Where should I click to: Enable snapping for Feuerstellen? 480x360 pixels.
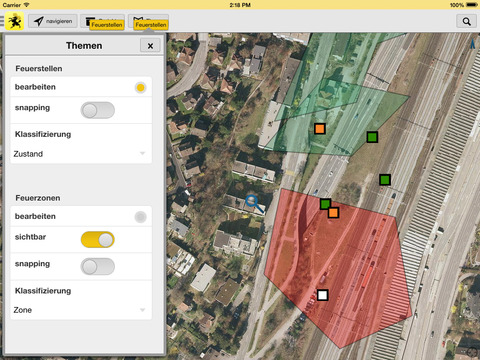click(98, 110)
